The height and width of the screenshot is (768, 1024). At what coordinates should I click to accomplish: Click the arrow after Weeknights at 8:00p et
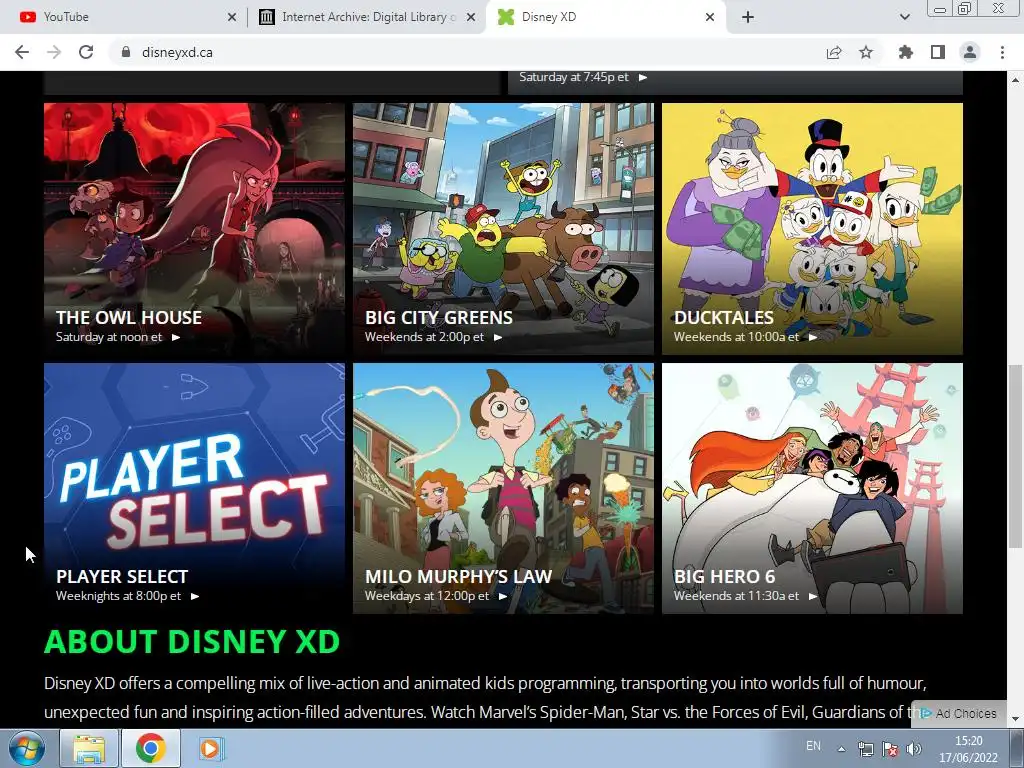(x=195, y=596)
